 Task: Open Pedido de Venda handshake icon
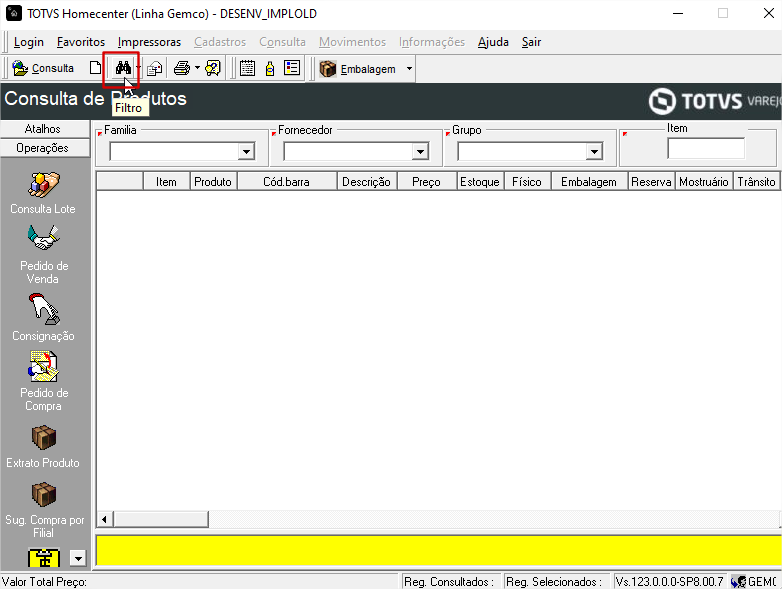click(43, 238)
